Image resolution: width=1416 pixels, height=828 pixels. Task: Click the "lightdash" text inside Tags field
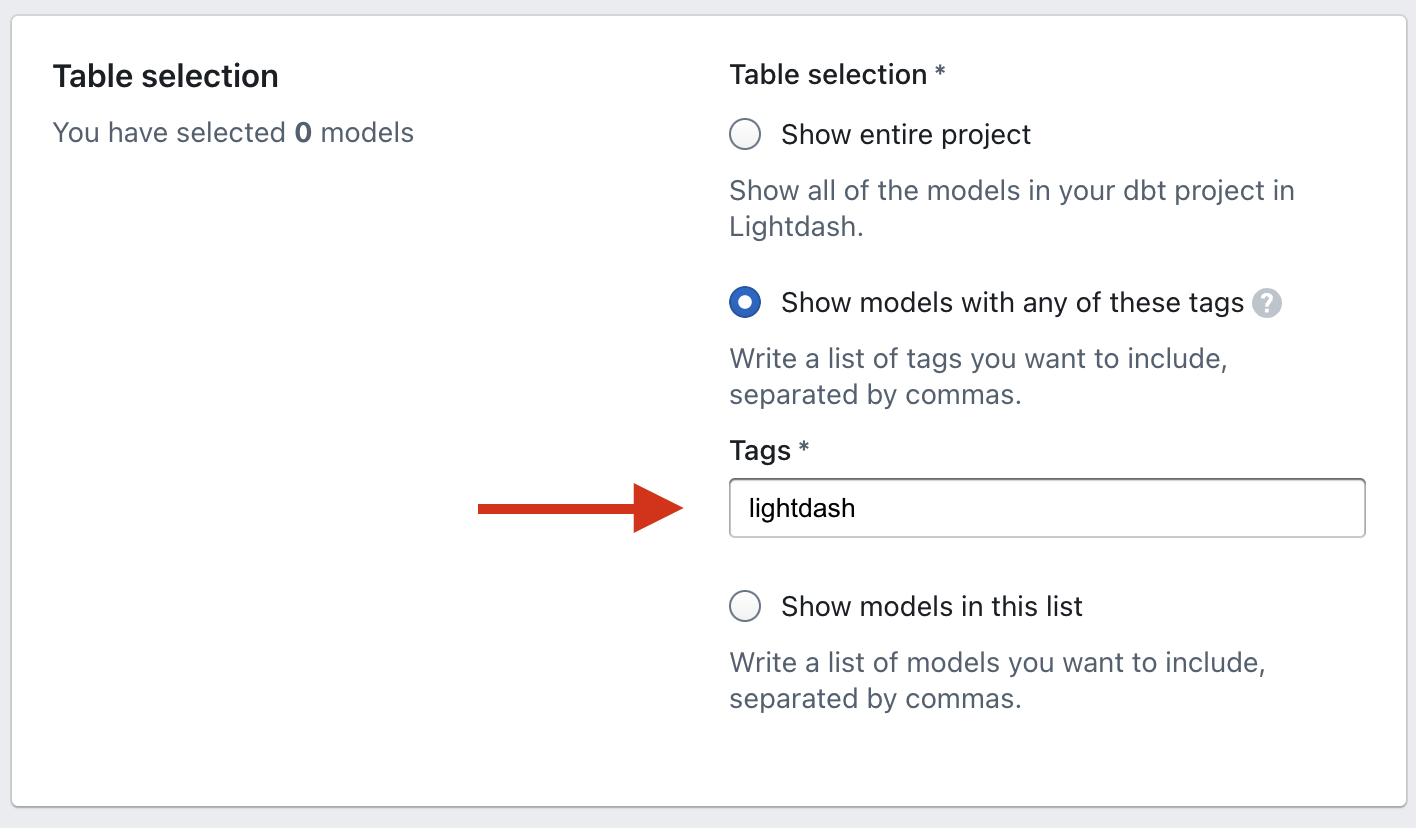(x=802, y=508)
